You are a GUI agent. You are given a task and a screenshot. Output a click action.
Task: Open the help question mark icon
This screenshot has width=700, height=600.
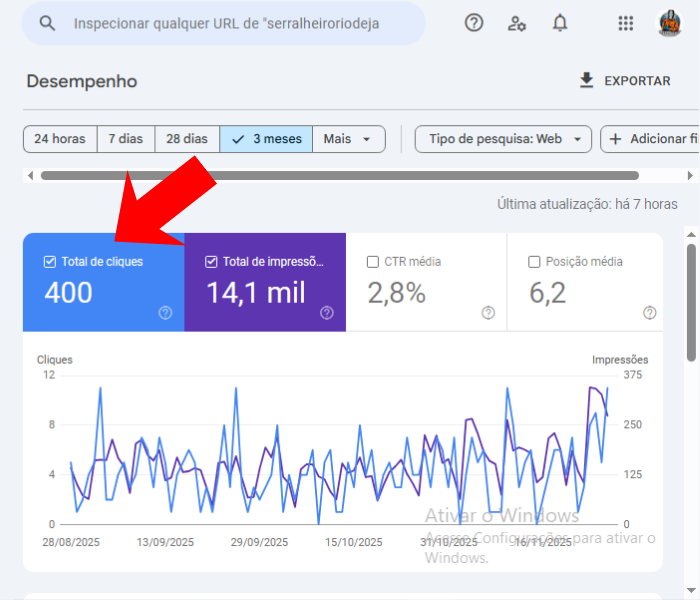(x=474, y=23)
